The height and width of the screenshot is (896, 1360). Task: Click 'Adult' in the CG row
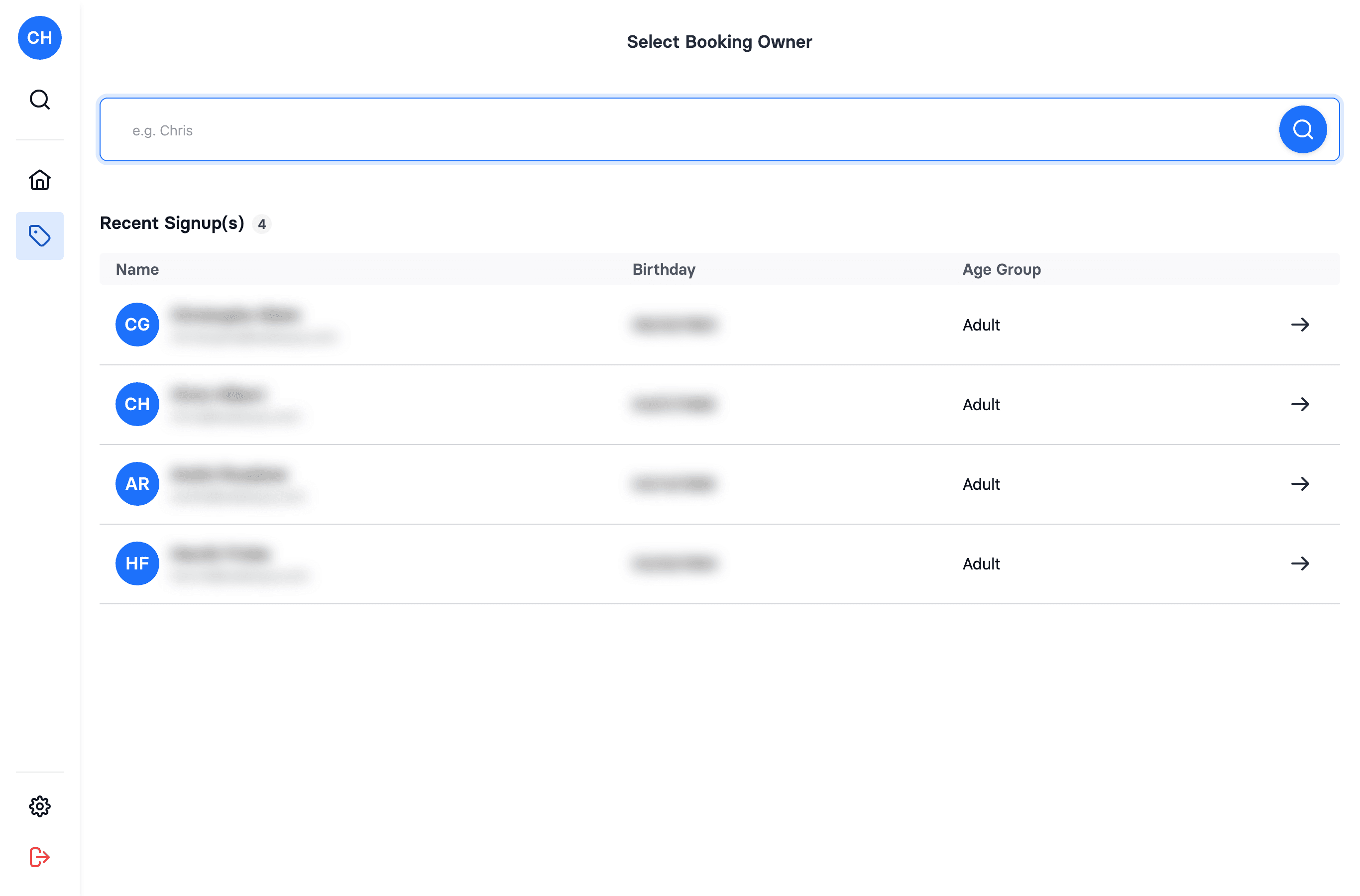pyautogui.click(x=981, y=325)
